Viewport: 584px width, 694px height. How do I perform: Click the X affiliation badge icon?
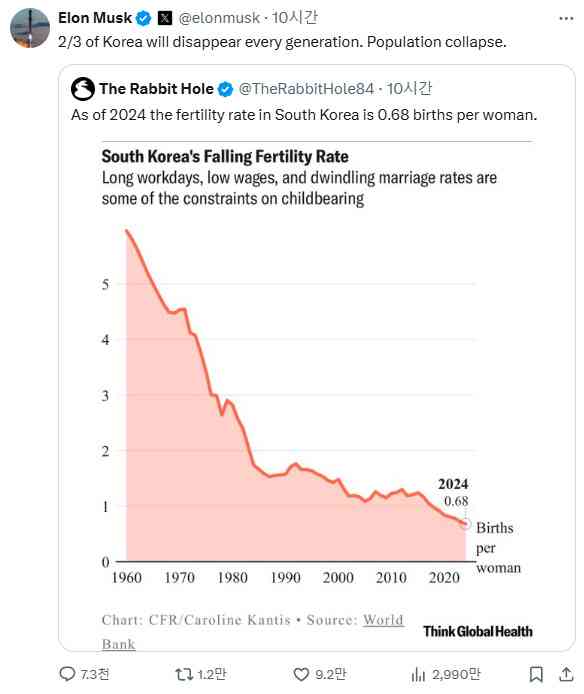[x=165, y=18]
